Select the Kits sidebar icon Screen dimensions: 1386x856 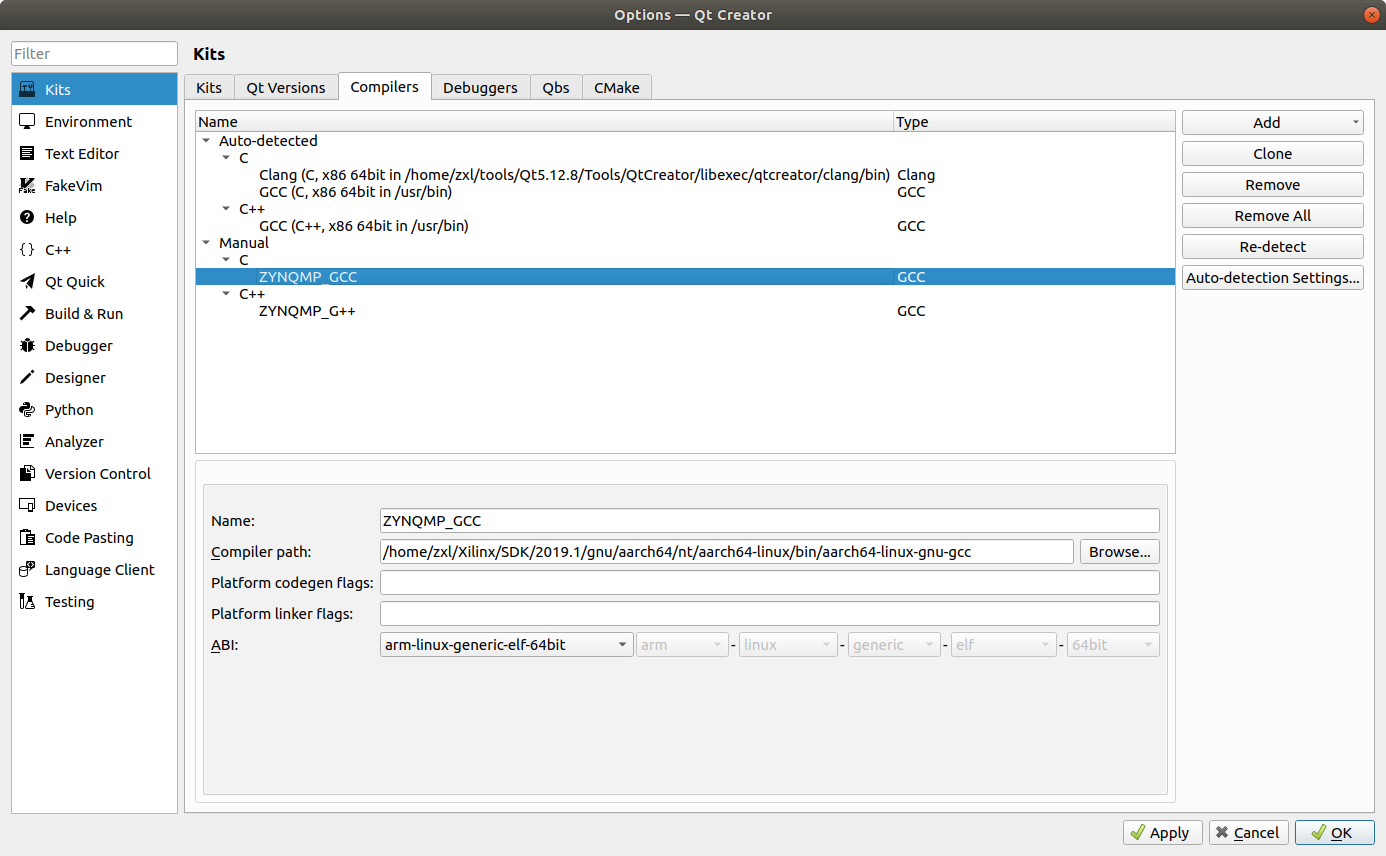(27, 89)
